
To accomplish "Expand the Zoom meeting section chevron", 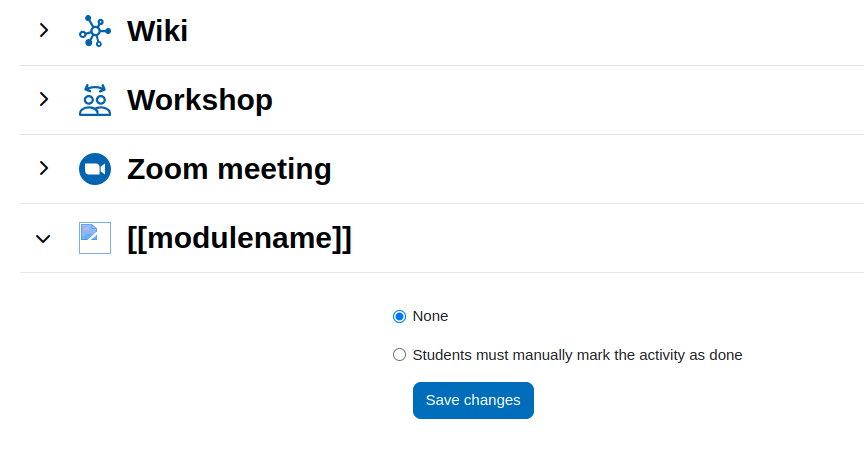I will pos(44,168).
